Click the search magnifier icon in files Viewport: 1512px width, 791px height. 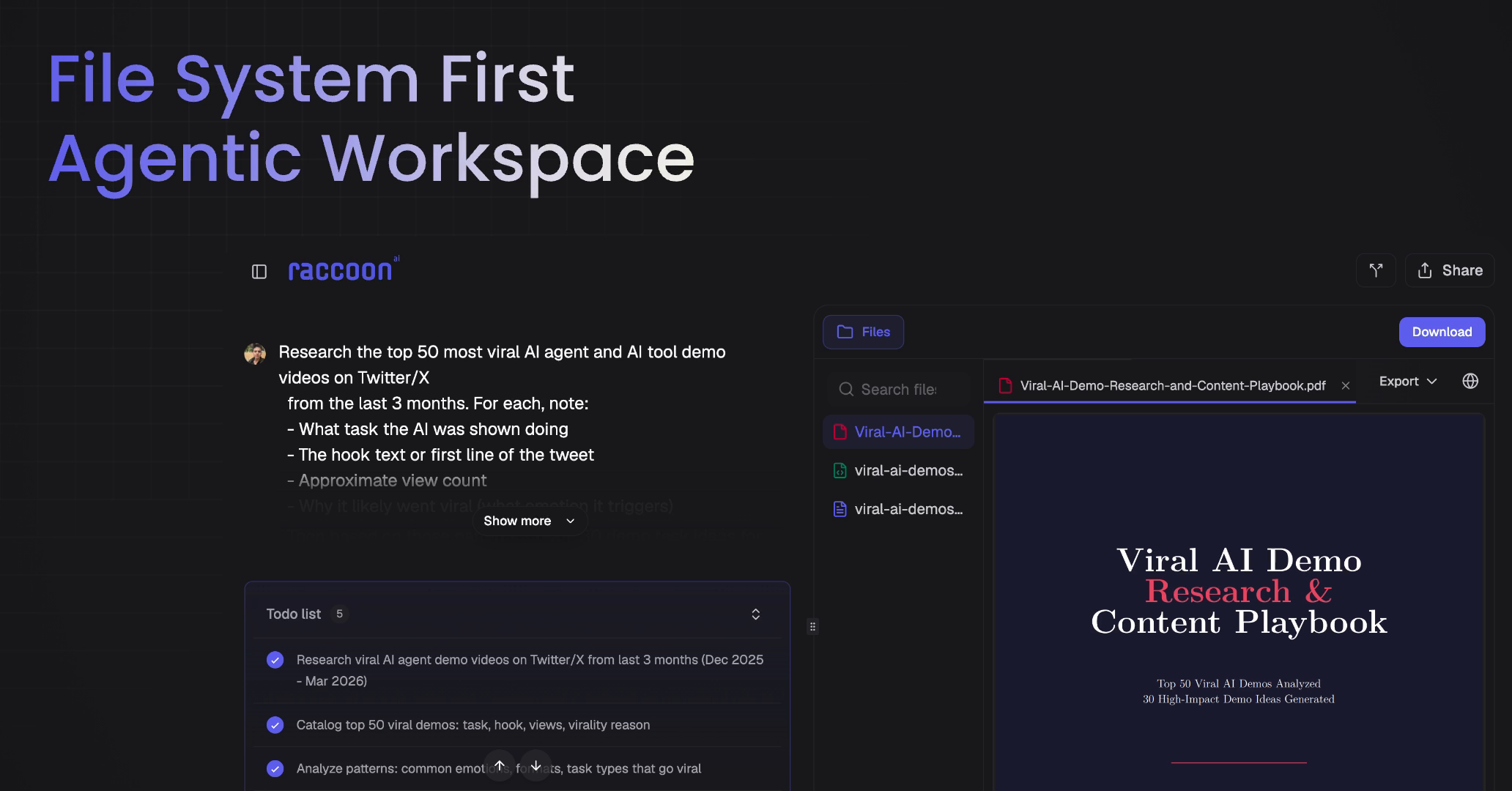[846, 389]
